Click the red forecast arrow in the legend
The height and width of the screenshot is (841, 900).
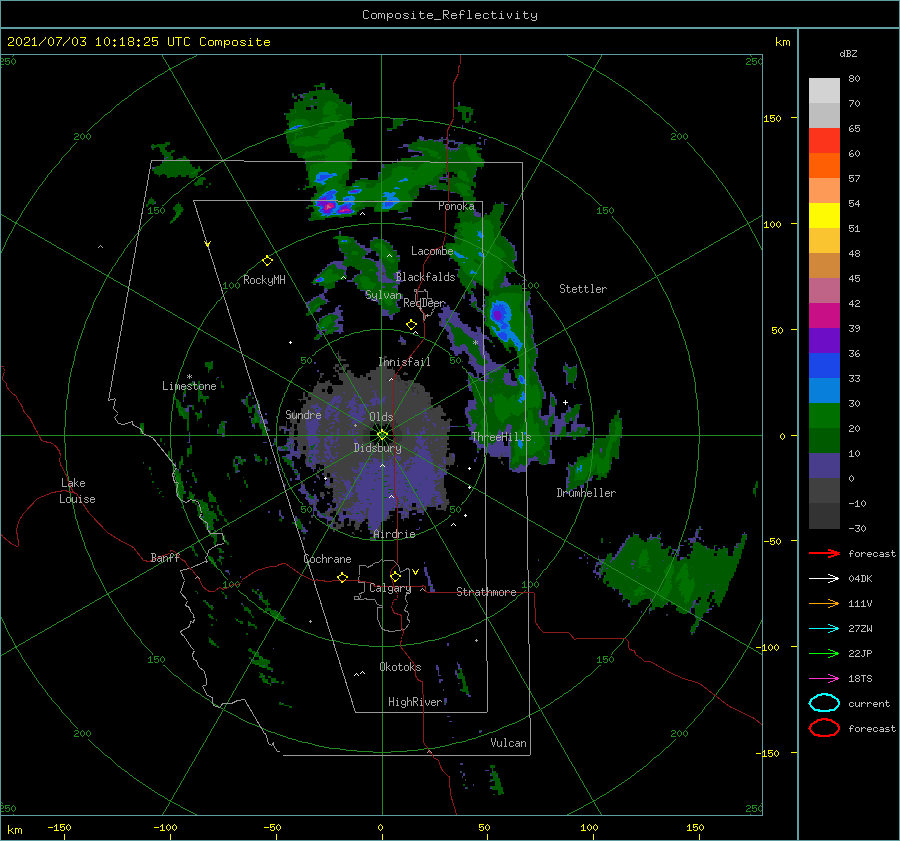[824, 553]
